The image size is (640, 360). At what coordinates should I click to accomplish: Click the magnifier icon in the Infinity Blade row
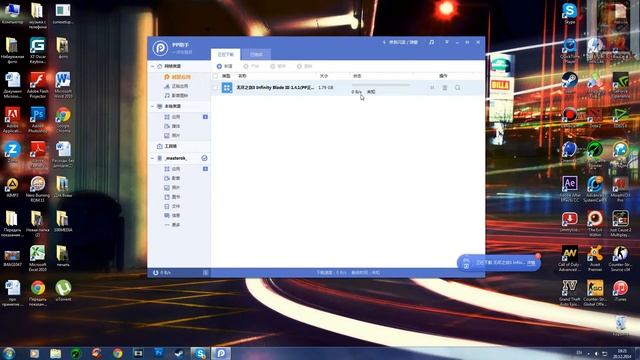(458, 87)
